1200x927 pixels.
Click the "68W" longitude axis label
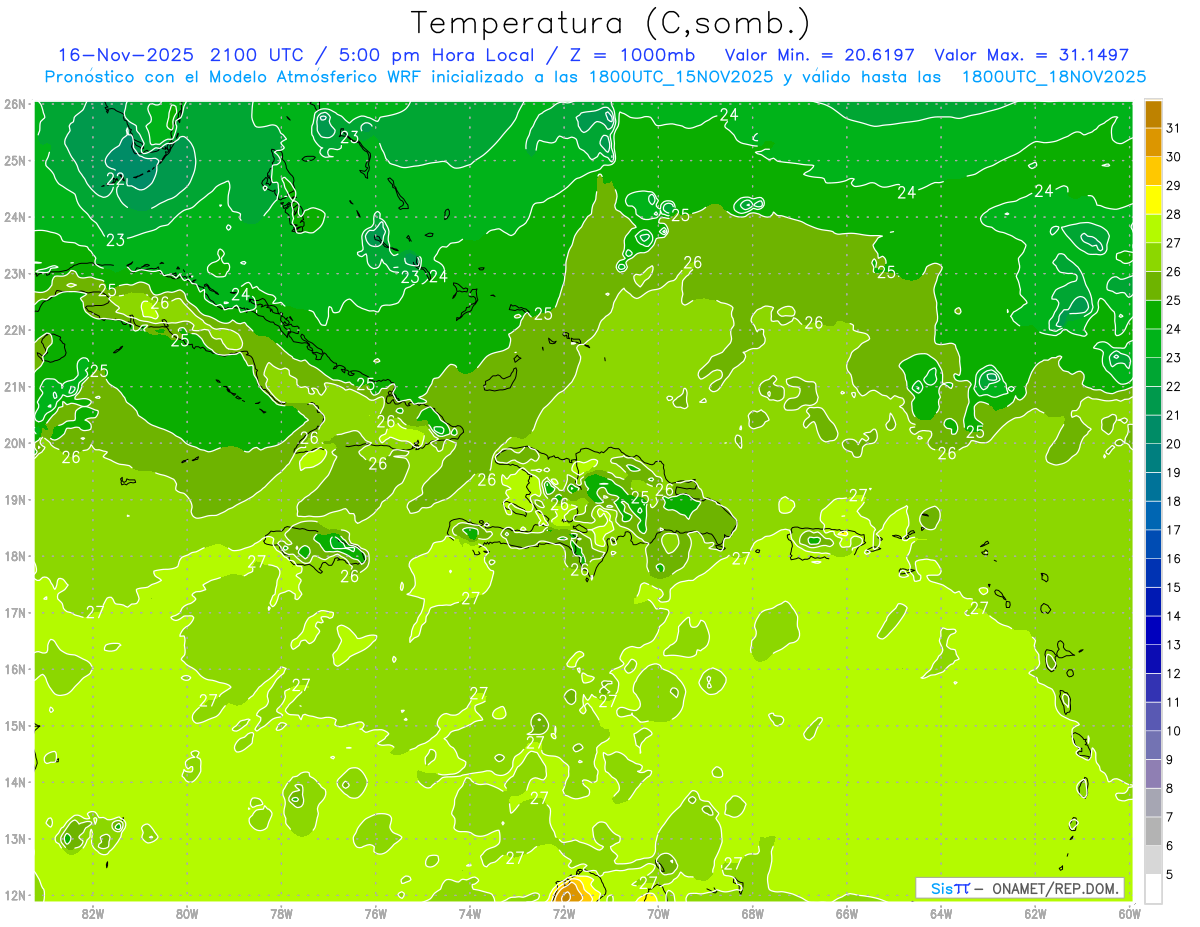click(753, 913)
